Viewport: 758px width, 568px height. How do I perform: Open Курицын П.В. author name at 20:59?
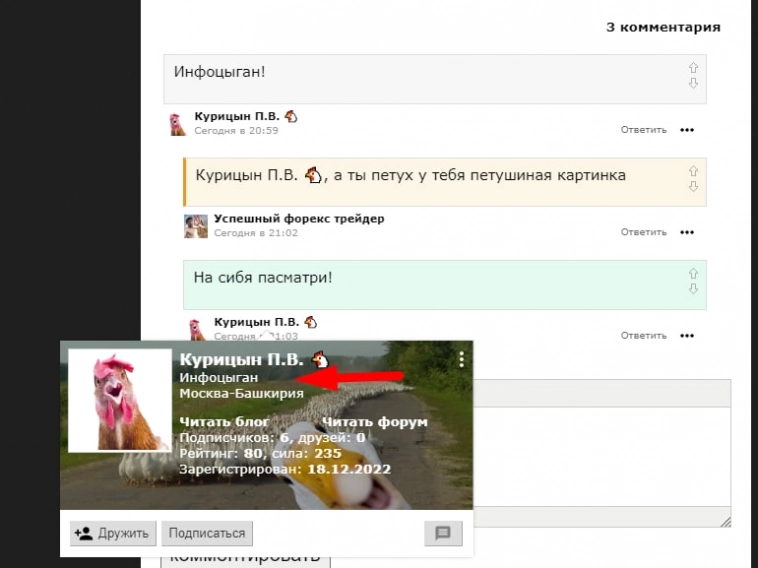(x=237, y=116)
